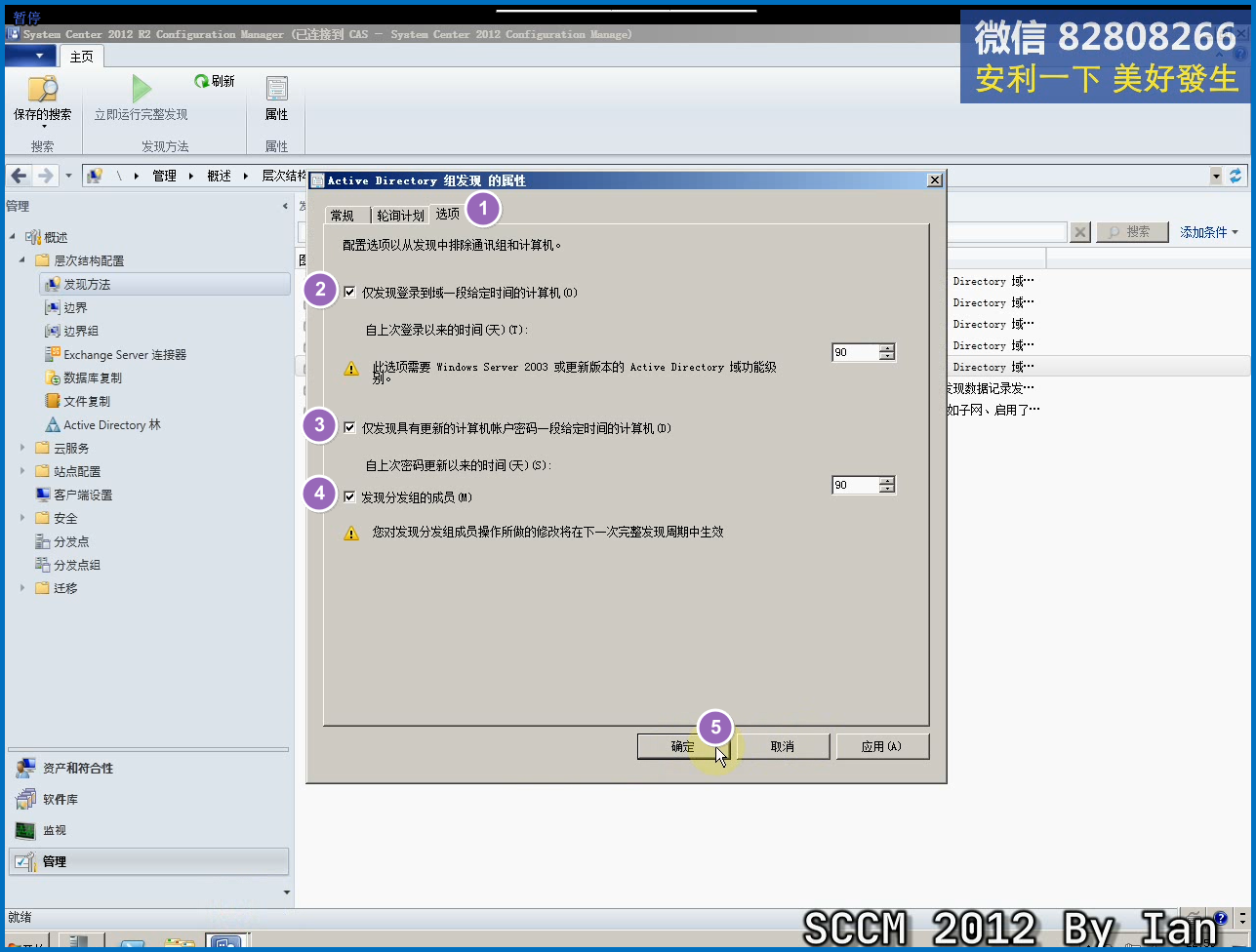Open navigation history dropdown arrow
Image resolution: width=1256 pixels, height=952 pixels.
pos(68,176)
